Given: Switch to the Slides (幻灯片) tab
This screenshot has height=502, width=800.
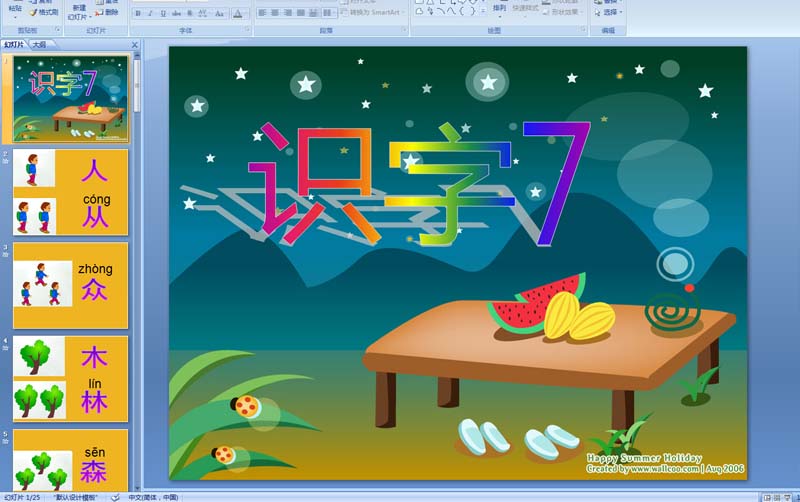Looking at the screenshot, I should coord(14,45).
